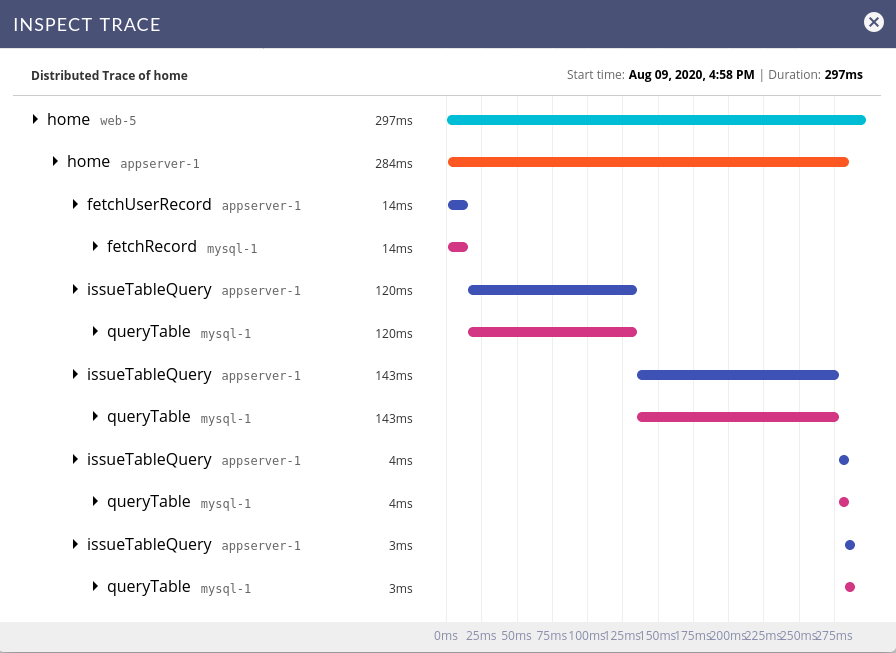Select the 143ms issueTableQuery span name
This screenshot has height=653, width=896.
[x=149, y=375]
